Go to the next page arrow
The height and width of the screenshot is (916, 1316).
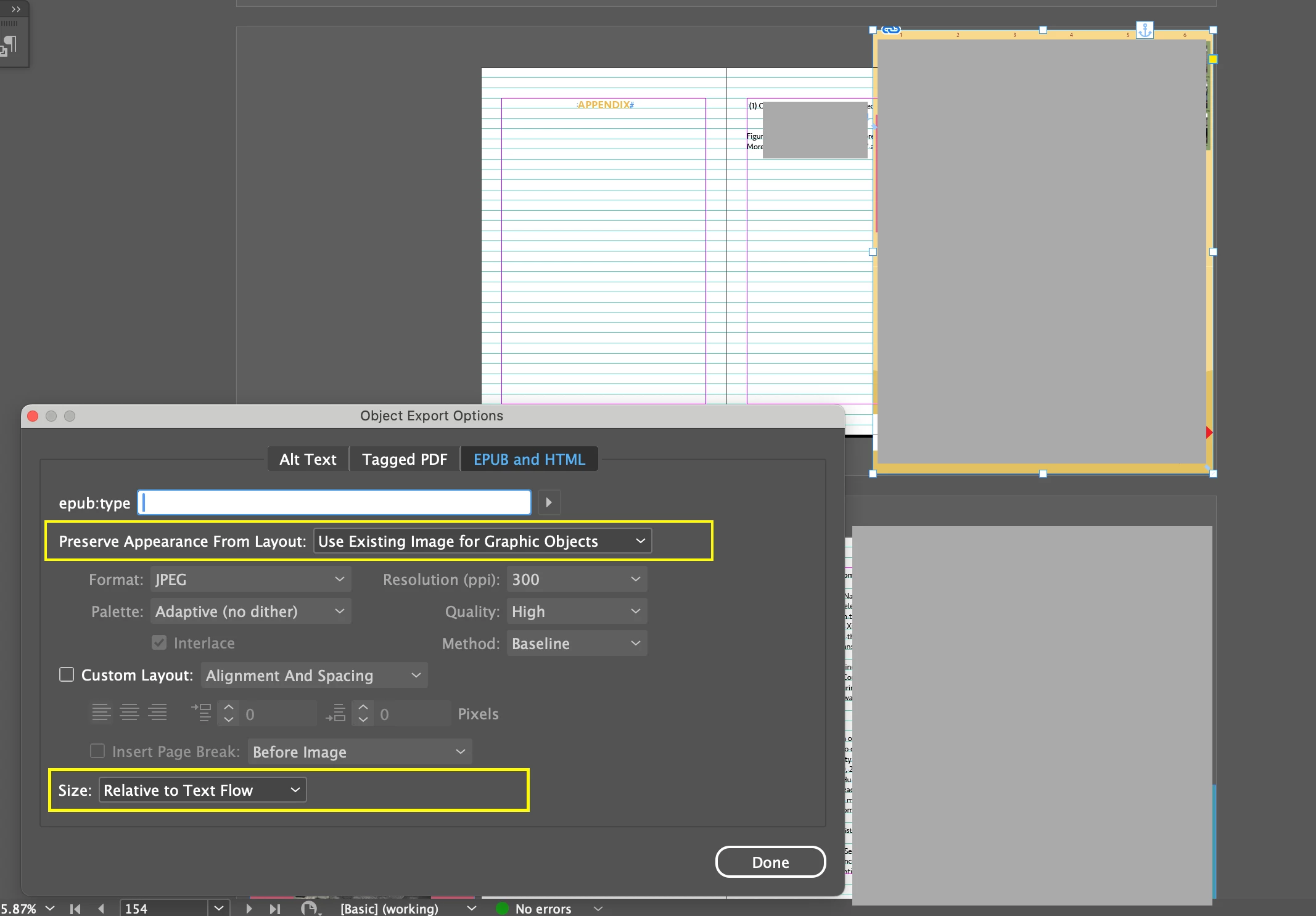(249, 909)
